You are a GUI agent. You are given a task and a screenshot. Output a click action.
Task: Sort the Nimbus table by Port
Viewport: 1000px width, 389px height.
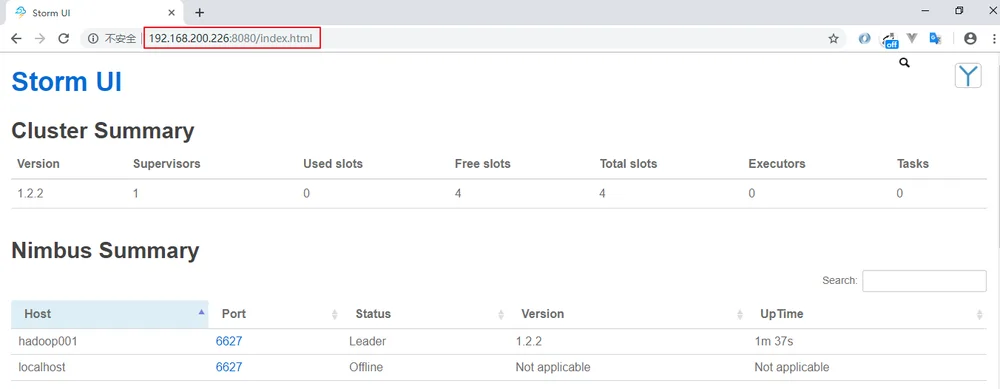click(276, 314)
